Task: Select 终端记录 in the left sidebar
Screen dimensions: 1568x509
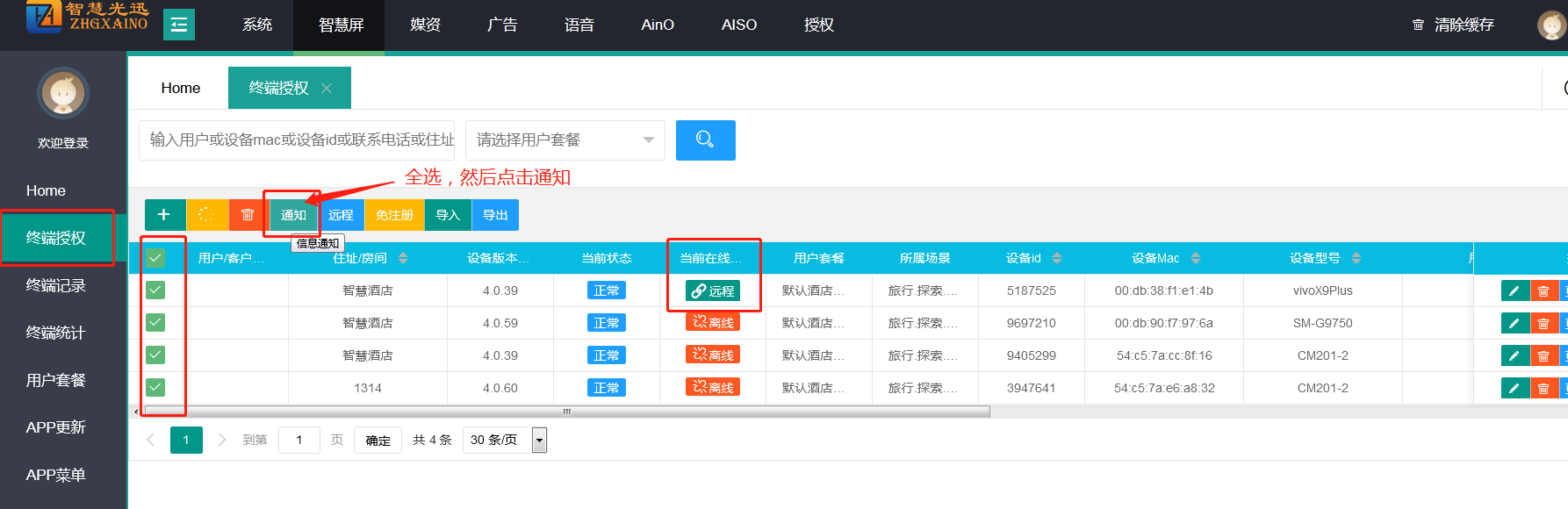Action: 56,285
